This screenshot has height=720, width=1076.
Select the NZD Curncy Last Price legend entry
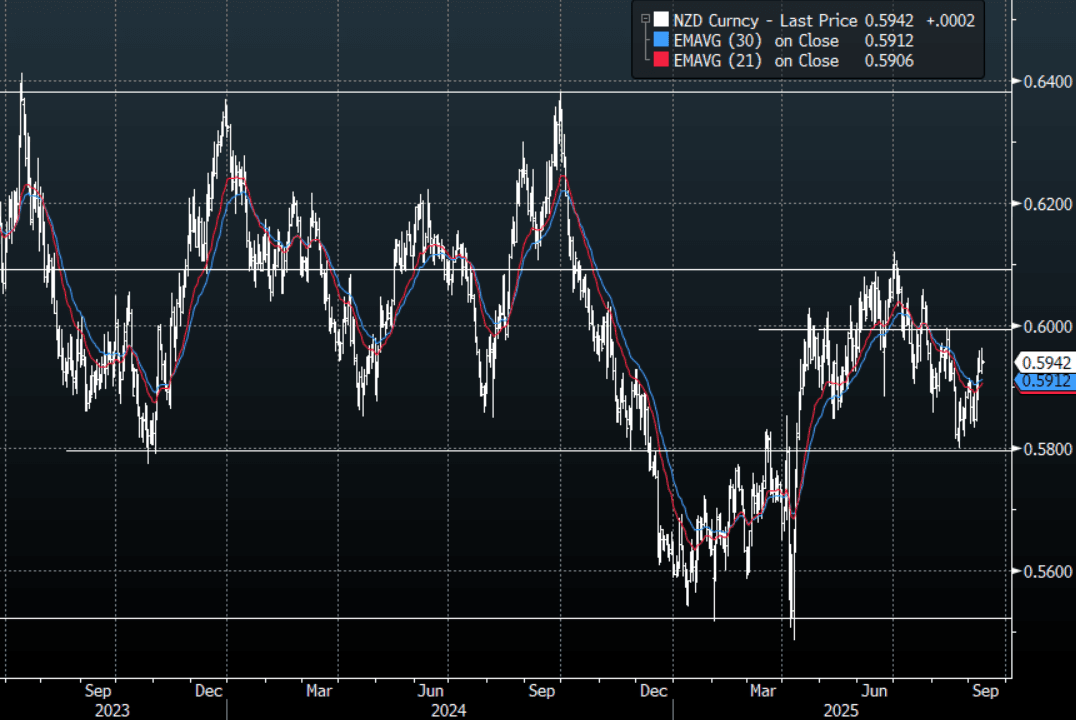click(765, 19)
